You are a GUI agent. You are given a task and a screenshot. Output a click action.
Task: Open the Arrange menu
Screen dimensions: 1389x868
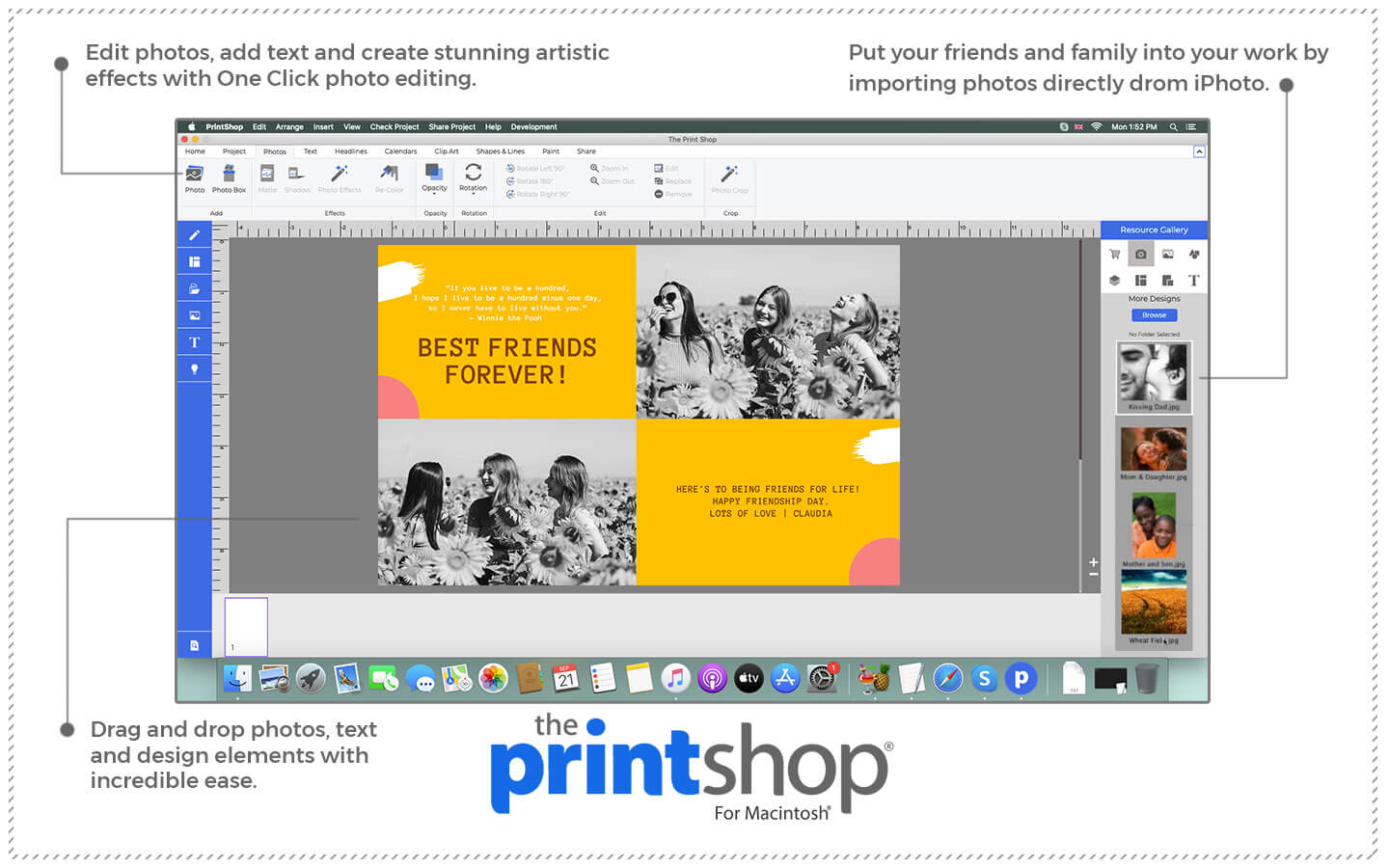pos(289,126)
